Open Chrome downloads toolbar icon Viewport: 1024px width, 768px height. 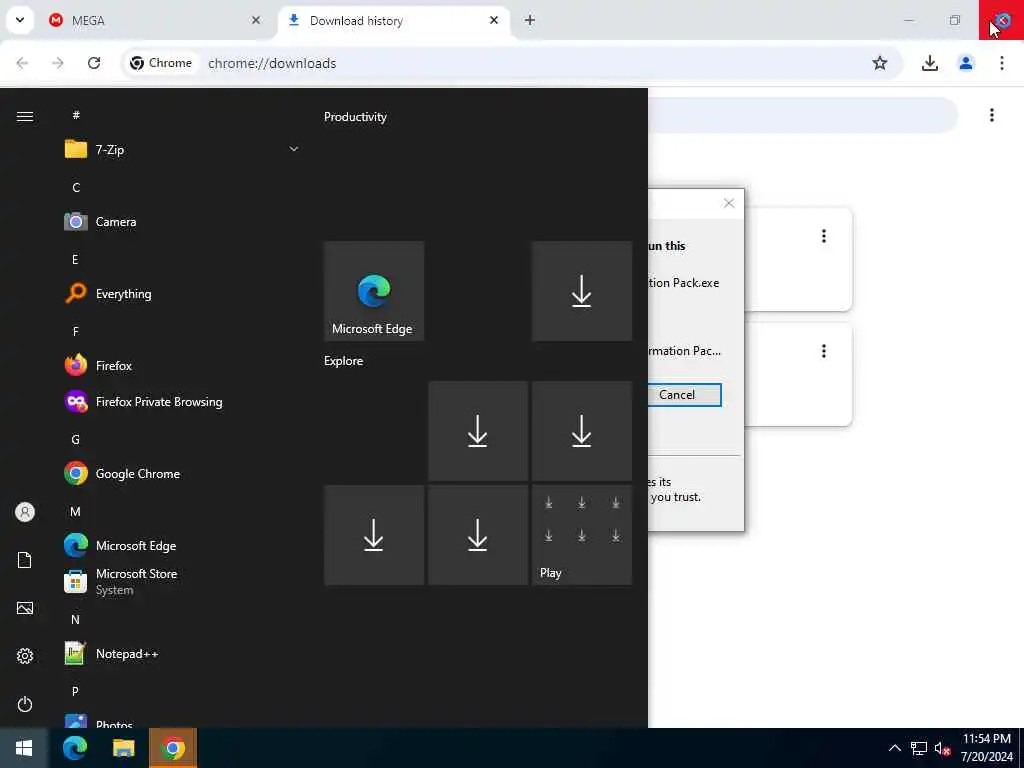tap(929, 63)
